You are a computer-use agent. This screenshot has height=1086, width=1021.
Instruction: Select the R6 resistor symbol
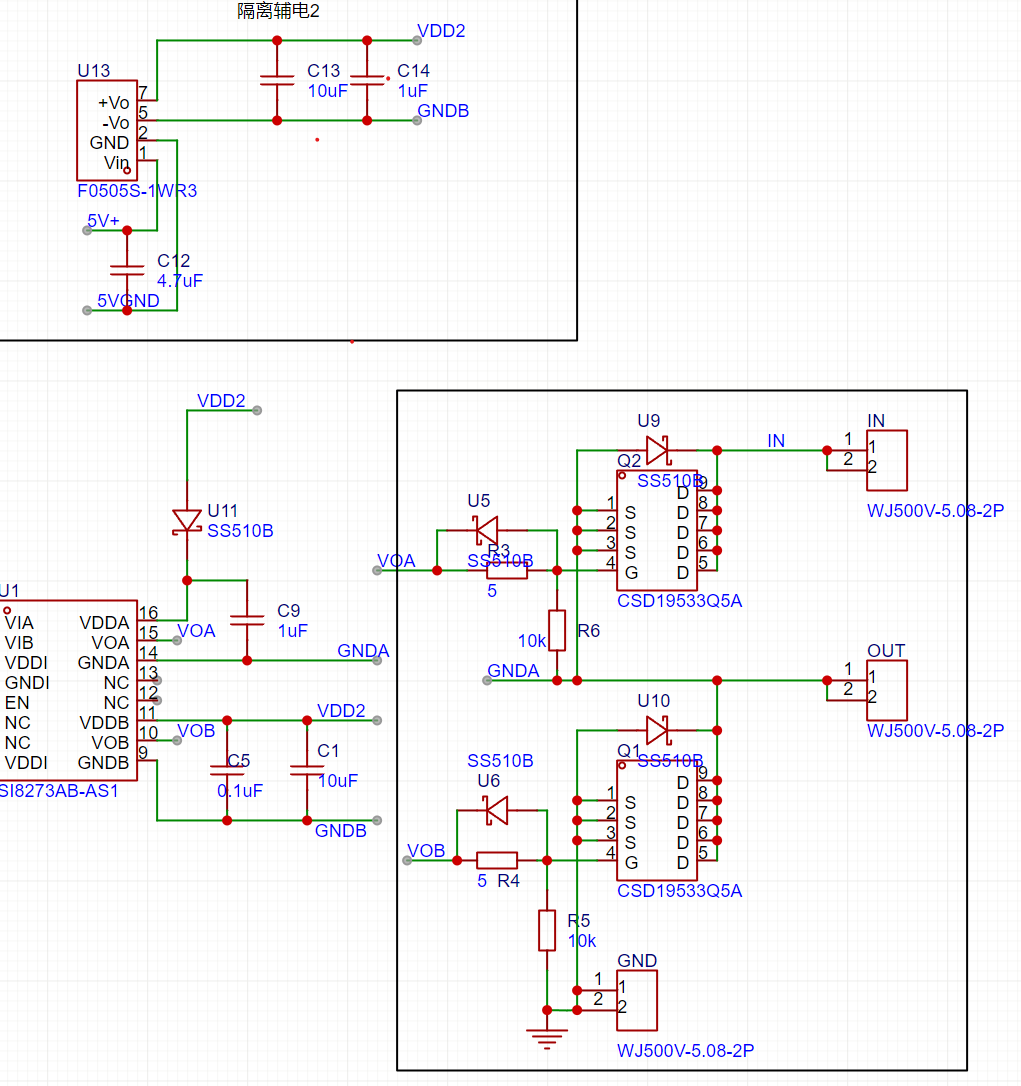pos(557,630)
